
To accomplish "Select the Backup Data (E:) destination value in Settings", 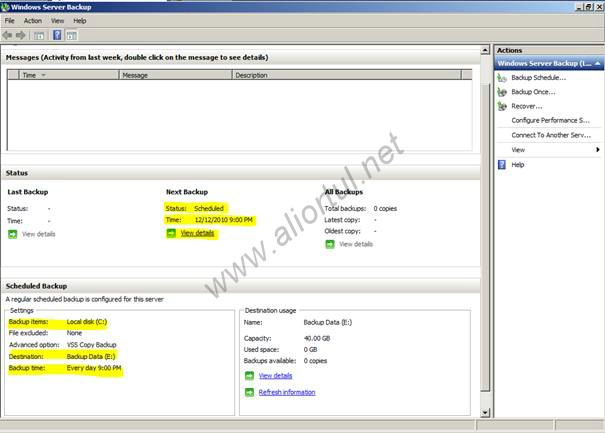I will (x=91, y=357).
